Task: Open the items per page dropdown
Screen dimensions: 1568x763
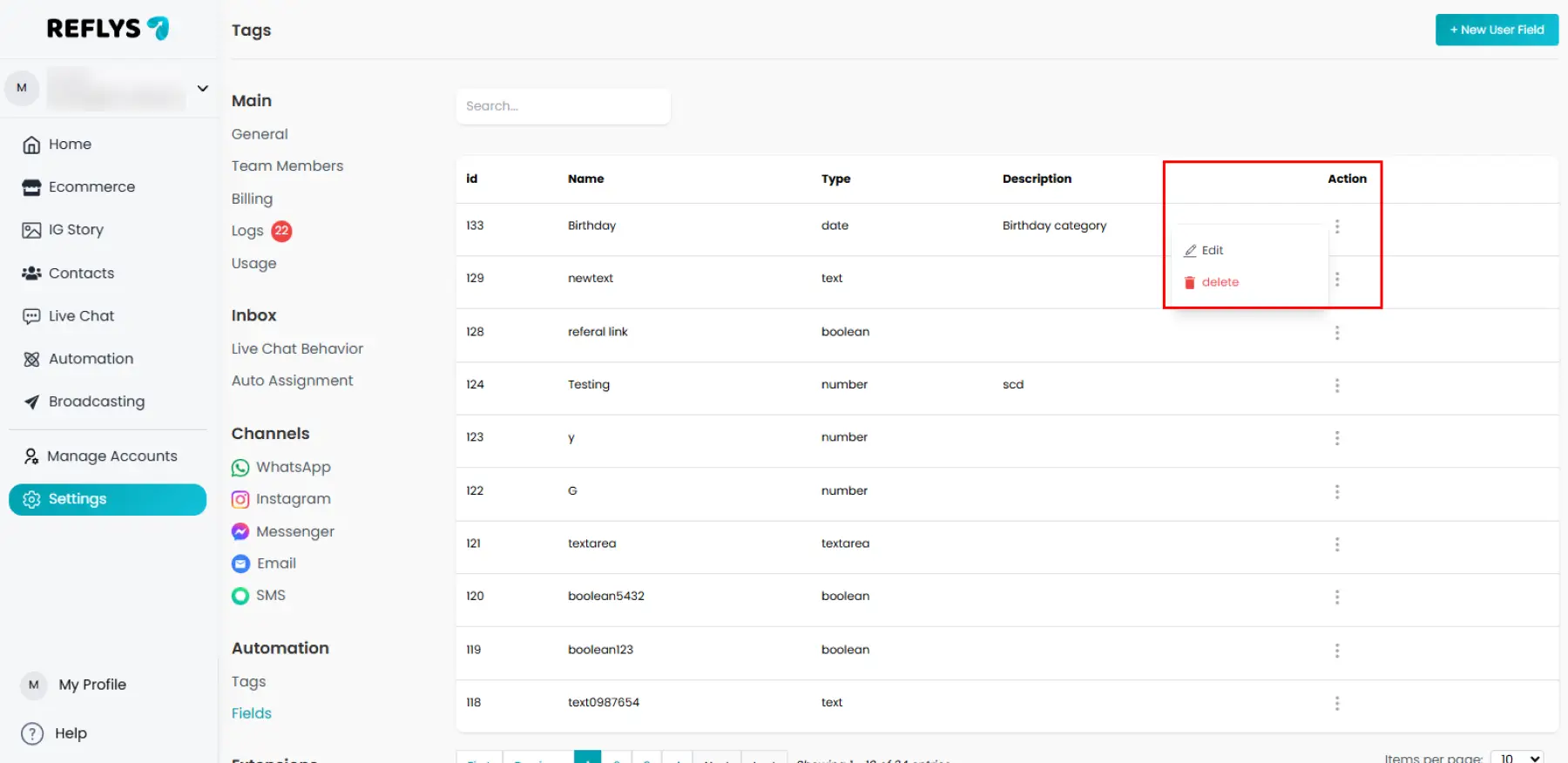Action: click(x=1517, y=757)
